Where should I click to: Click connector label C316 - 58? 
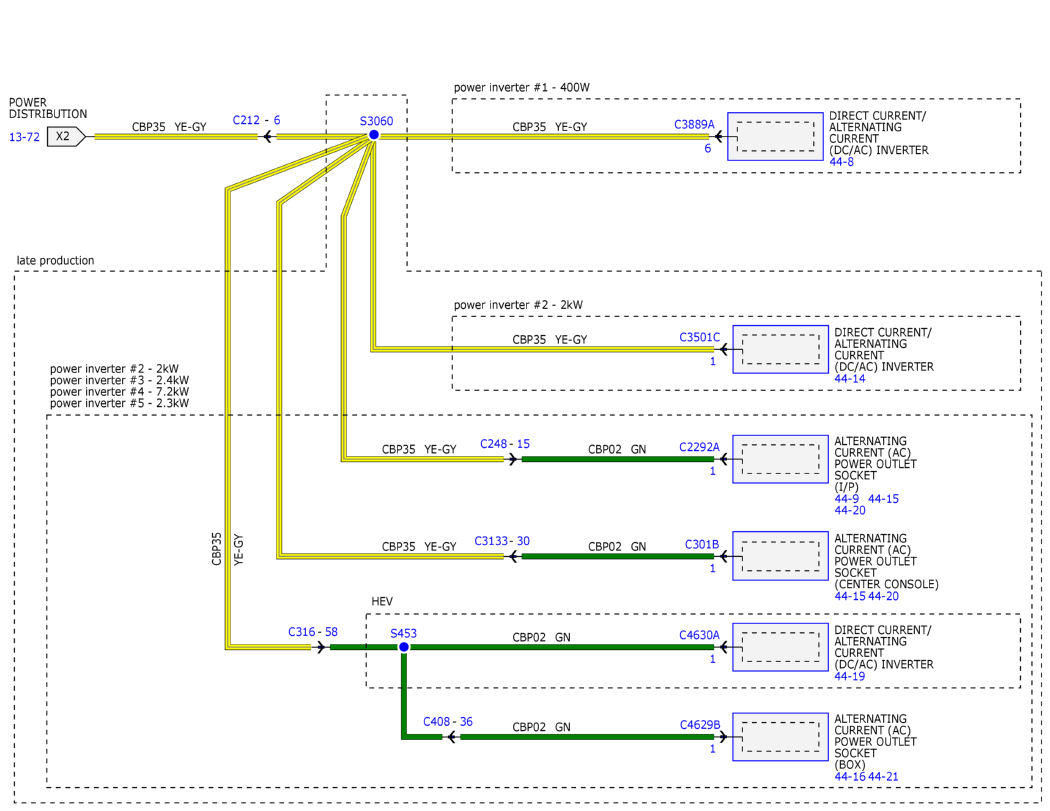point(313,632)
